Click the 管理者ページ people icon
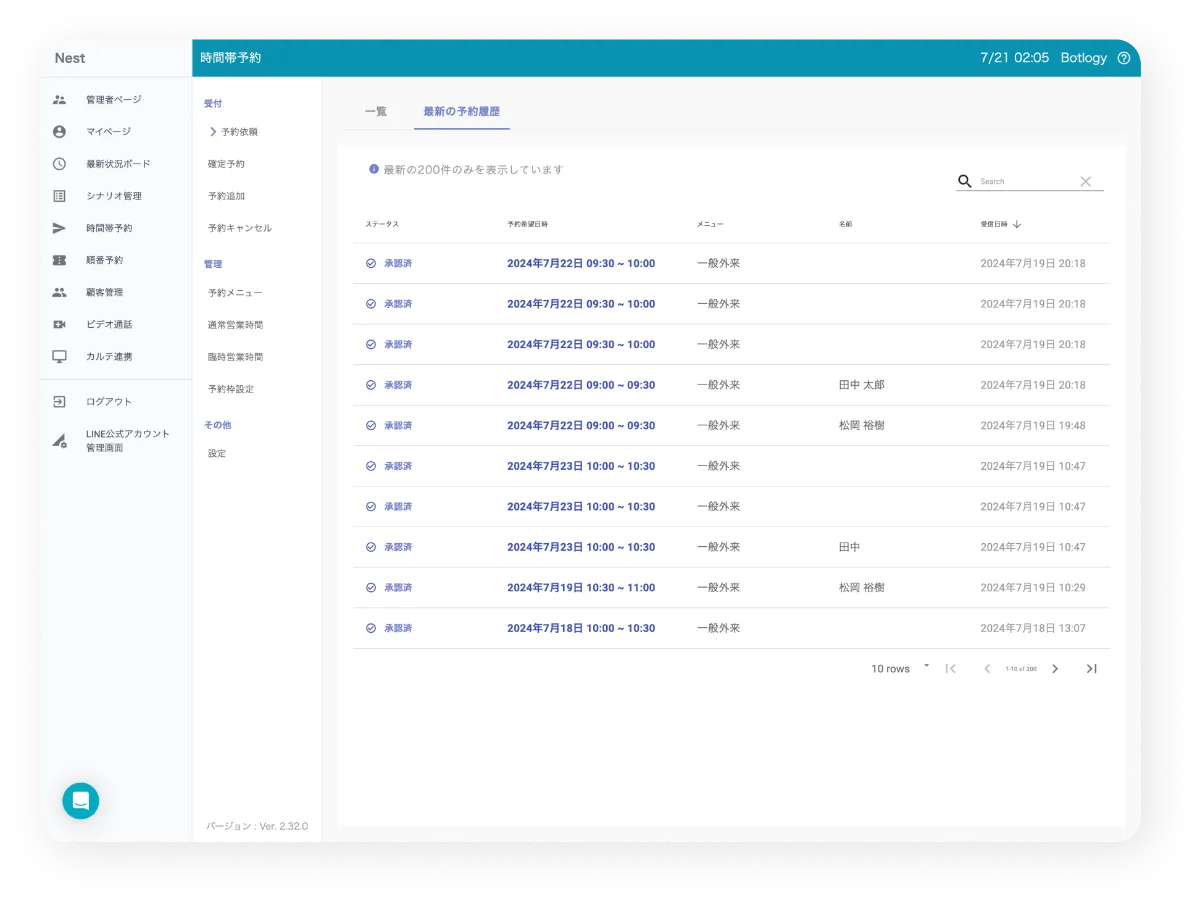This screenshot has width=1200, height=901. click(59, 99)
